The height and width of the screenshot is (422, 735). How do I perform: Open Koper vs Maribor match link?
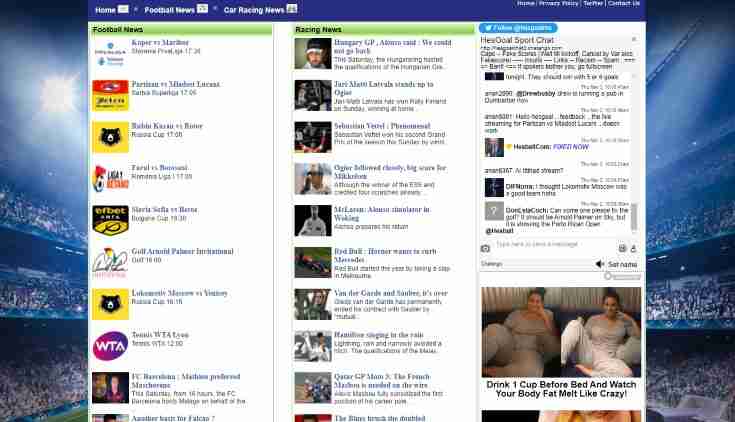coord(160,42)
